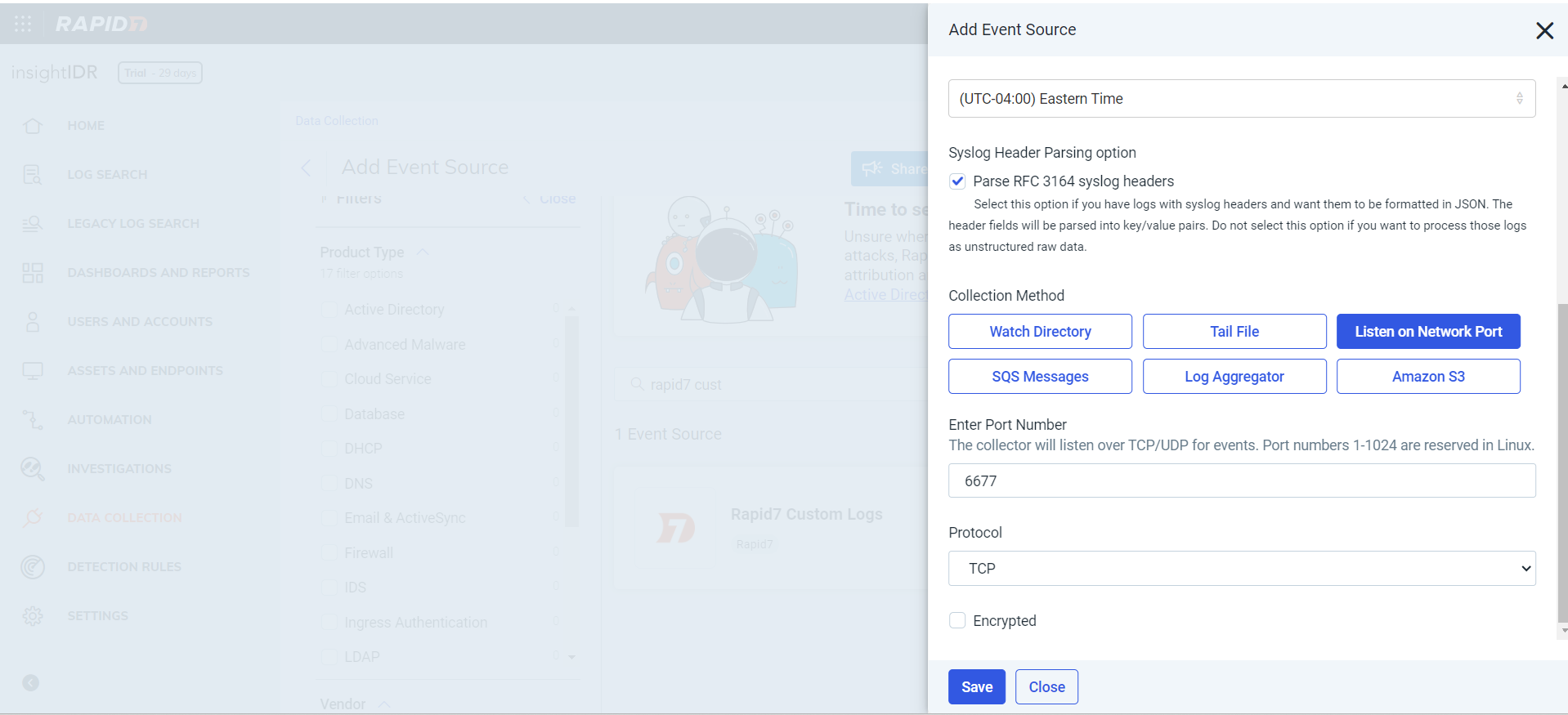Screen dimensions: 1568x715
Task: Close the Filters panel
Action: click(550, 199)
